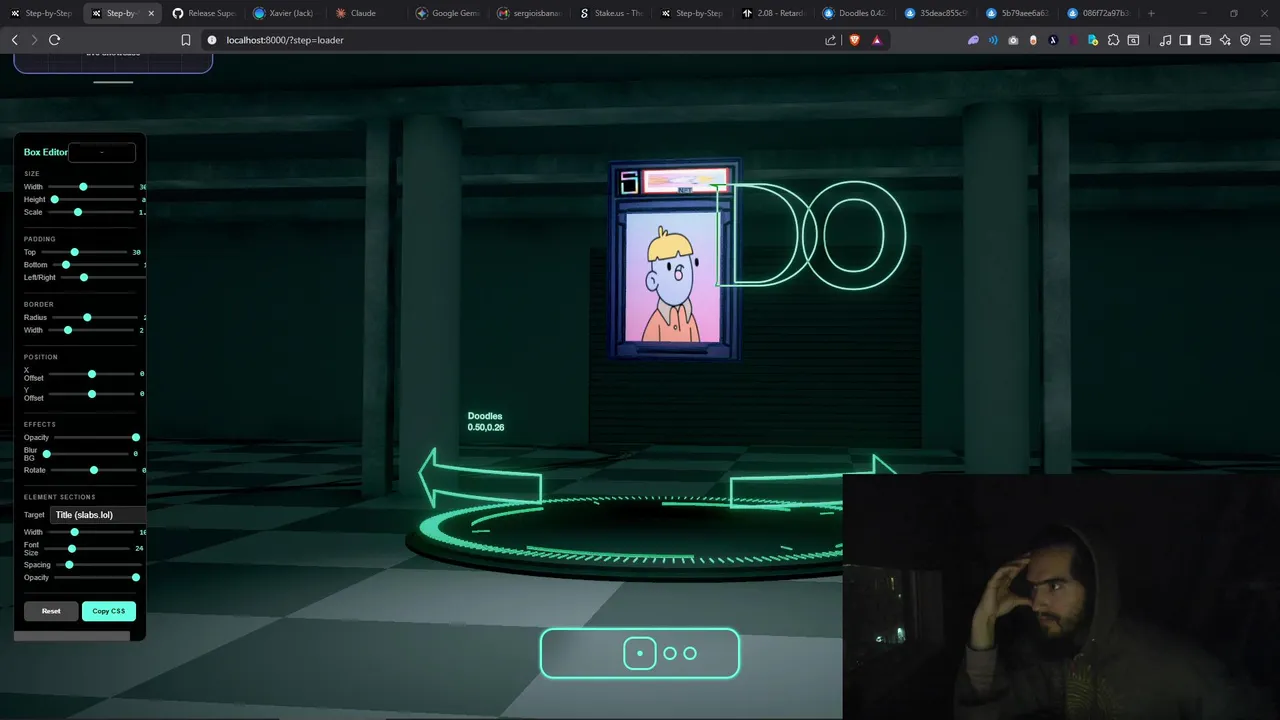The height and width of the screenshot is (720, 1280).
Task: Go forward in browser history
Action: 34,40
